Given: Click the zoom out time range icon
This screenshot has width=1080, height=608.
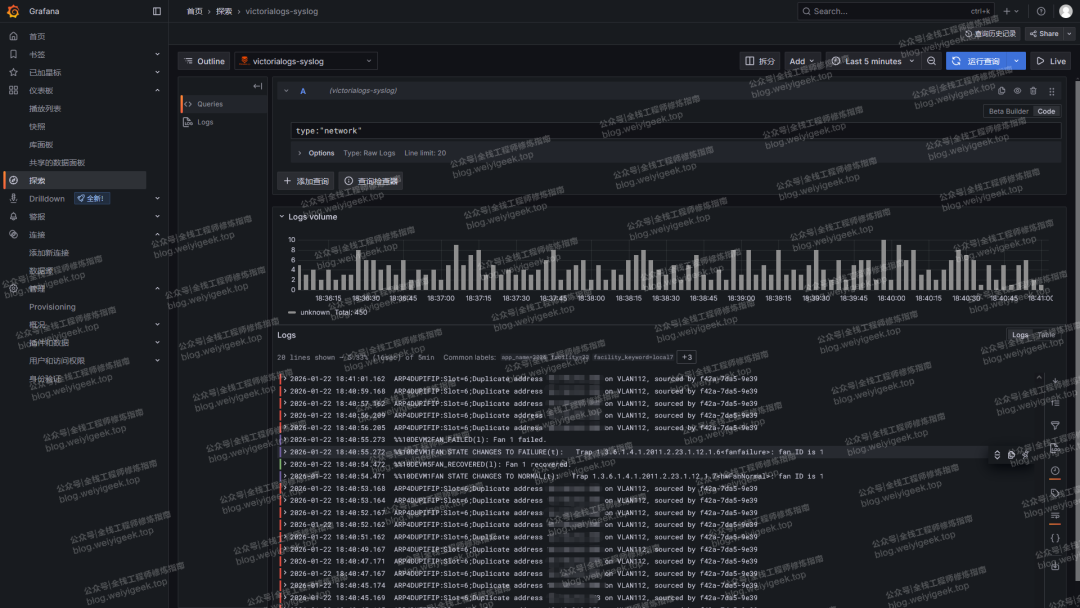Looking at the screenshot, I should pyautogui.click(x=931, y=61).
